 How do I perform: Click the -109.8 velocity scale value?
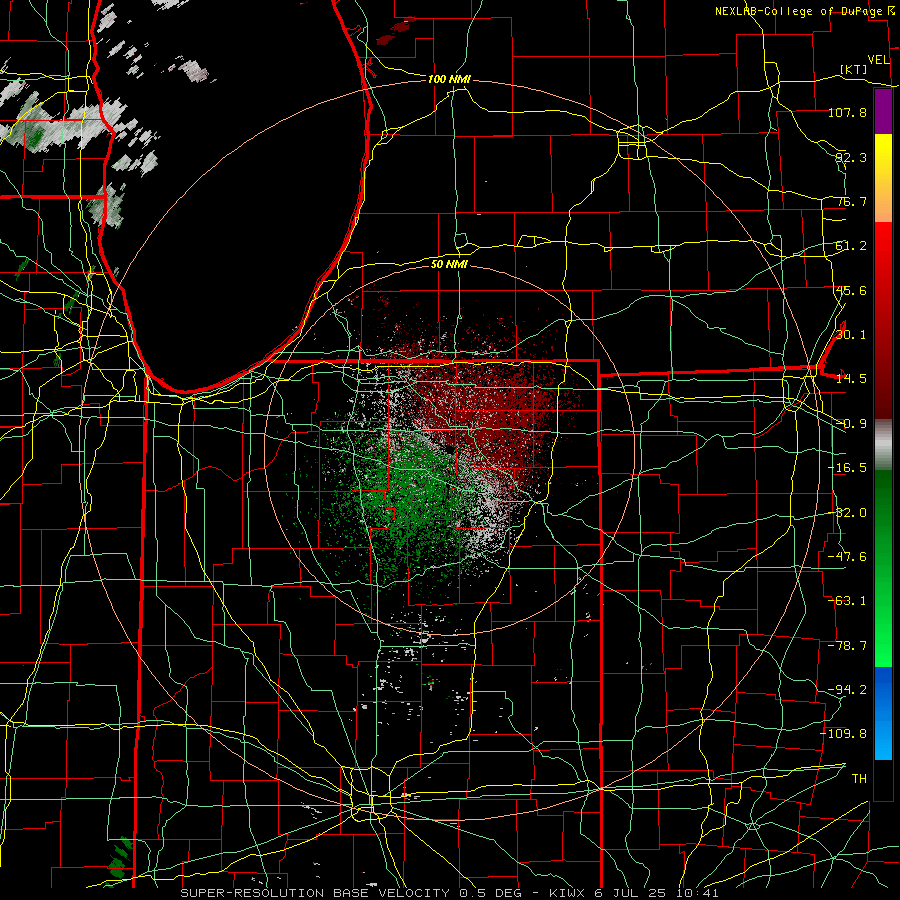click(844, 734)
